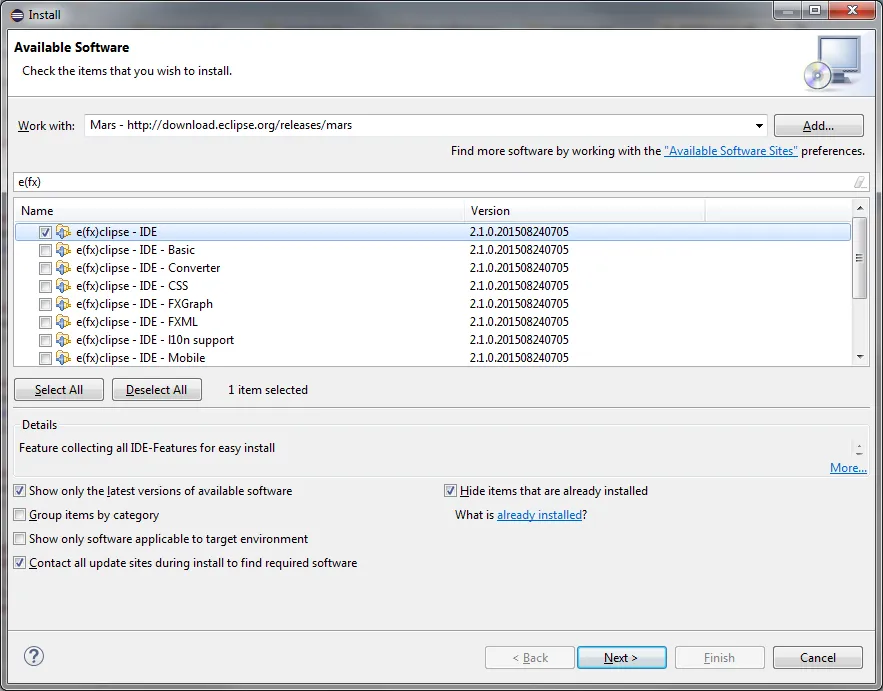Check the e(fx)clipse - IDE - CSS checkbox
883x691 pixels.
click(x=45, y=286)
